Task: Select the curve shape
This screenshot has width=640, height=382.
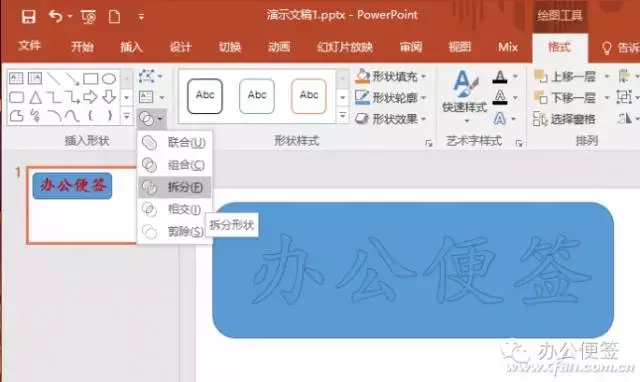Action: [72, 117]
